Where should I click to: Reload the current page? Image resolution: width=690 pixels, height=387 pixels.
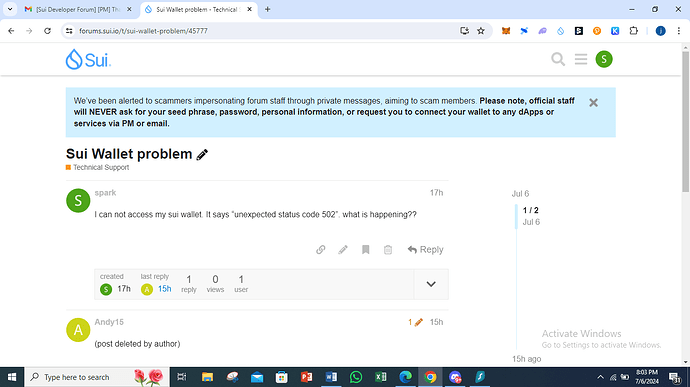pyautogui.click(x=48, y=31)
